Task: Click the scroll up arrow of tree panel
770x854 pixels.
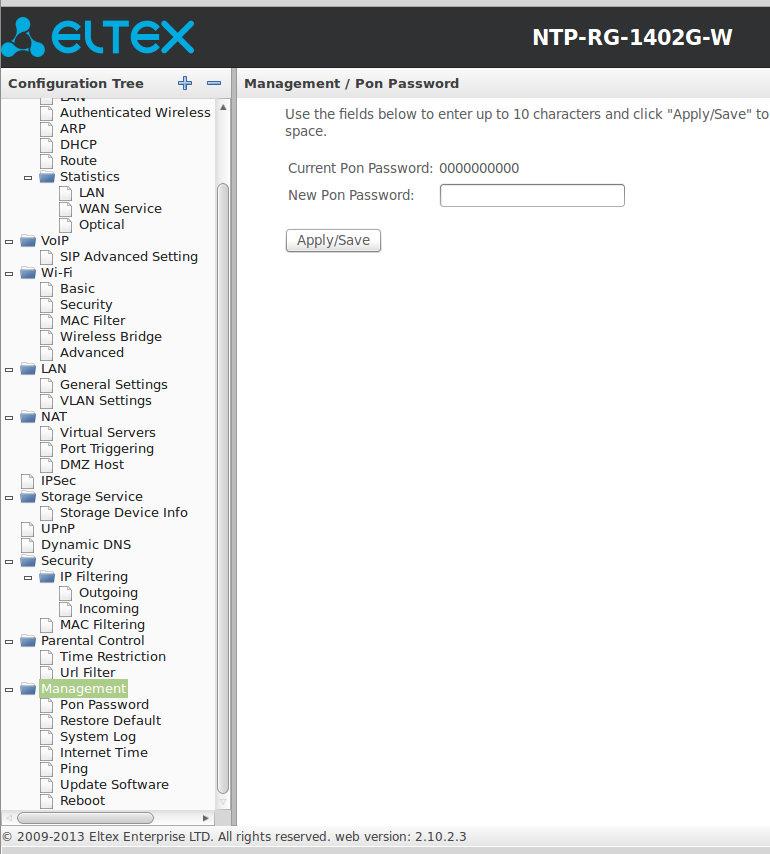Action: tap(223, 107)
